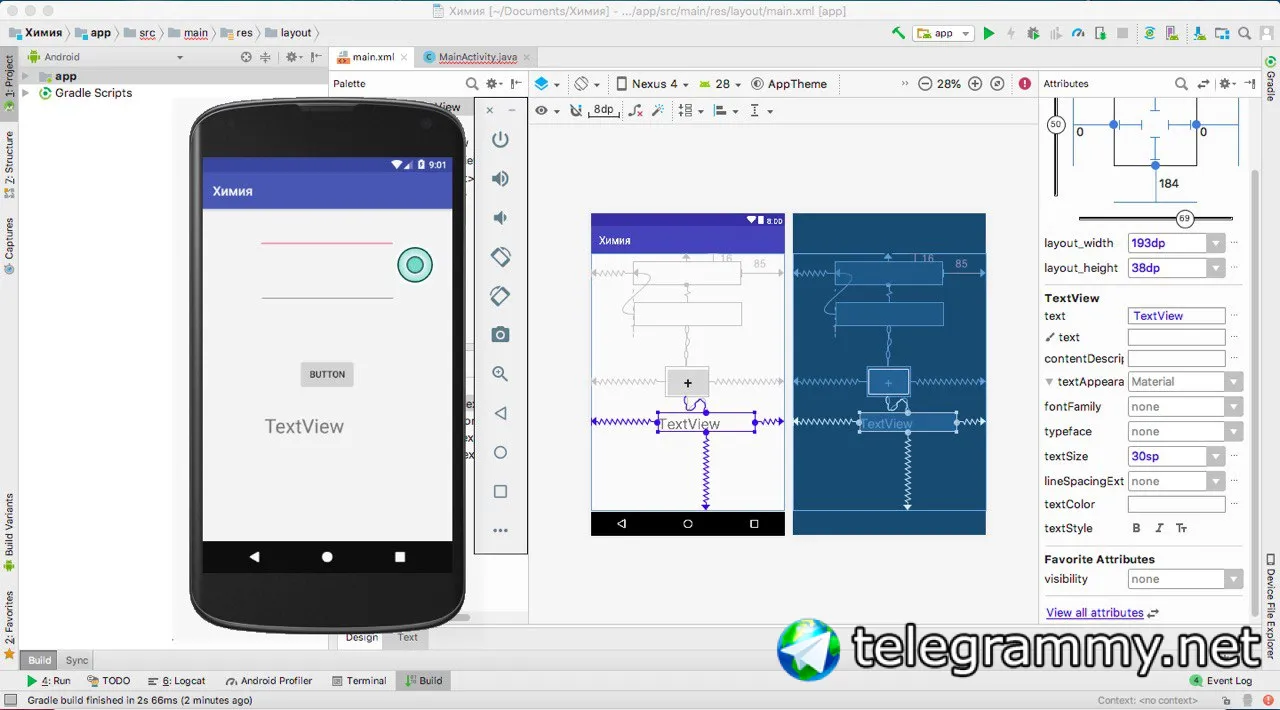Click the BUTTON in the emulator
The width and height of the screenshot is (1280, 710).
327,374
